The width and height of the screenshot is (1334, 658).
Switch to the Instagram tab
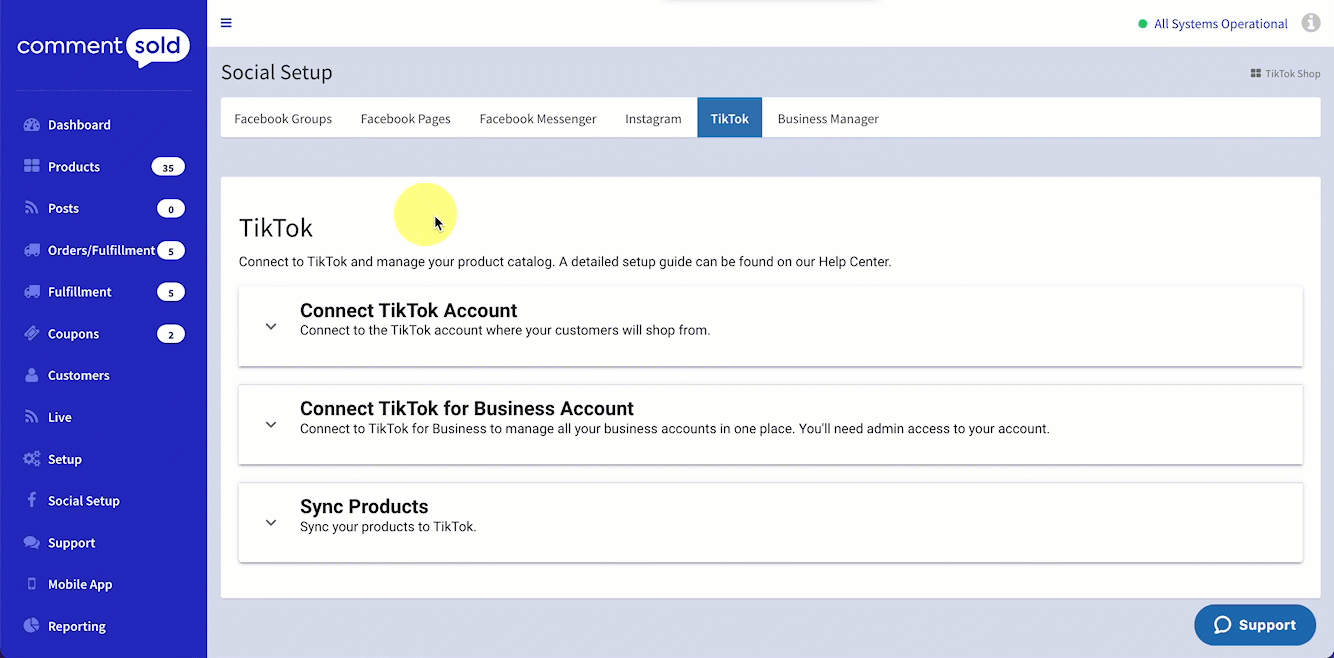point(653,118)
